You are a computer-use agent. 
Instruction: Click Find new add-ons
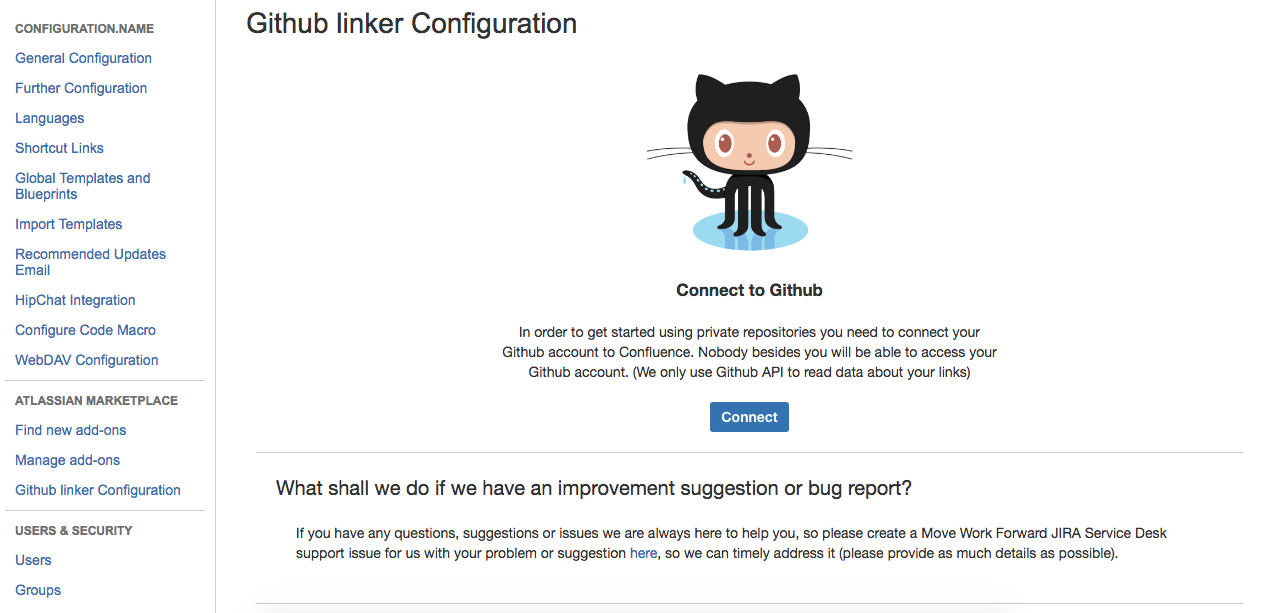[70, 430]
